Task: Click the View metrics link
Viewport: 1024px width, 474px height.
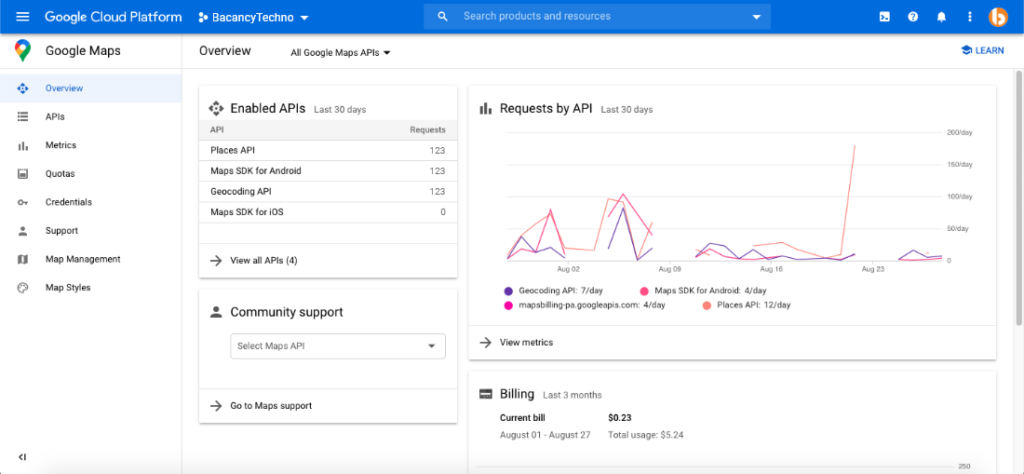Action: pos(526,342)
